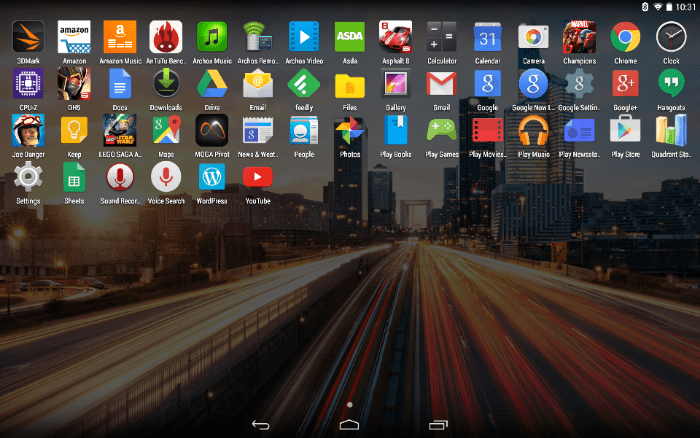
Task: Open Play Music
Action: (x=533, y=130)
